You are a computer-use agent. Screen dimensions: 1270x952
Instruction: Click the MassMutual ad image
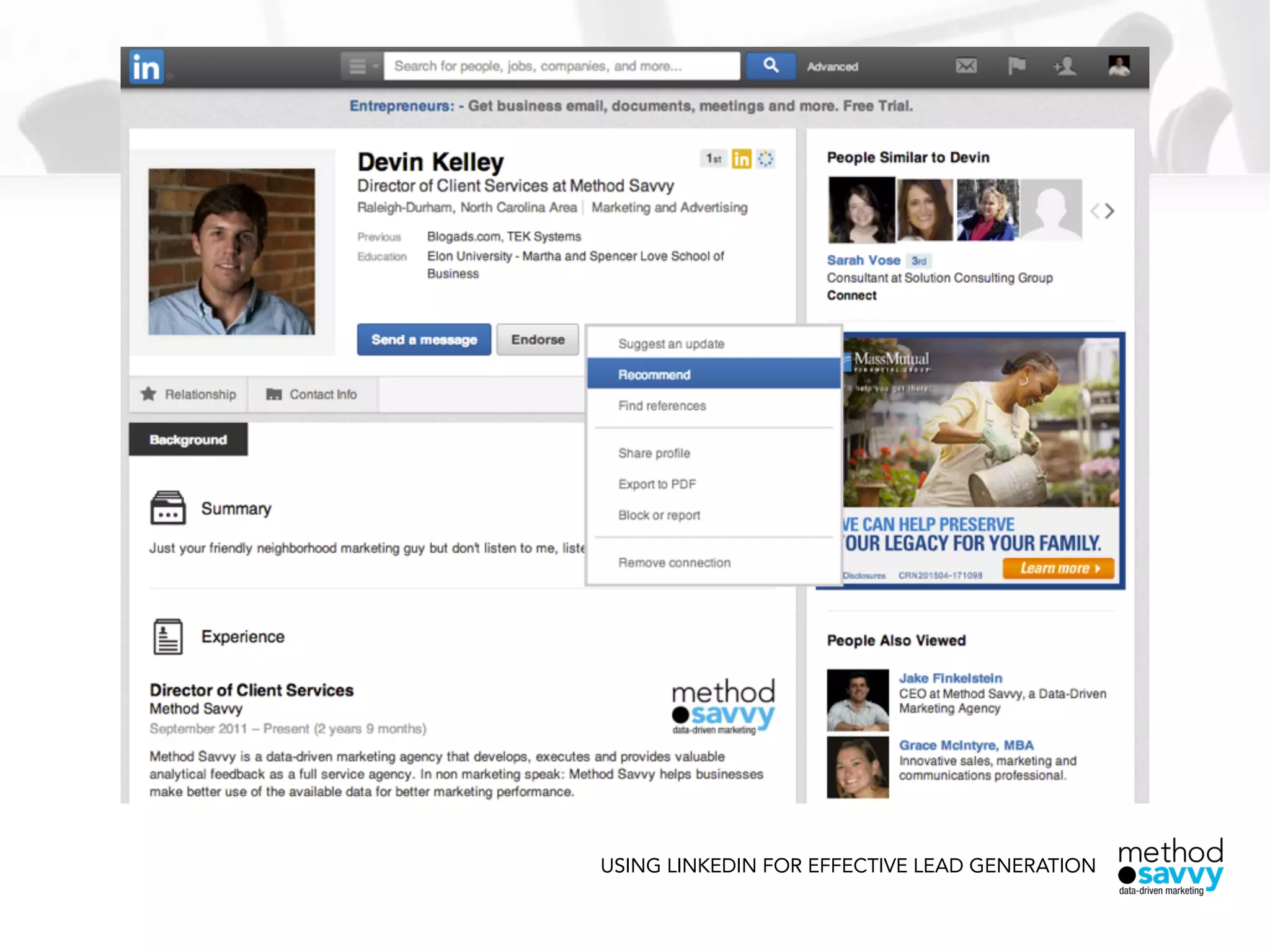click(x=982, y=423)
